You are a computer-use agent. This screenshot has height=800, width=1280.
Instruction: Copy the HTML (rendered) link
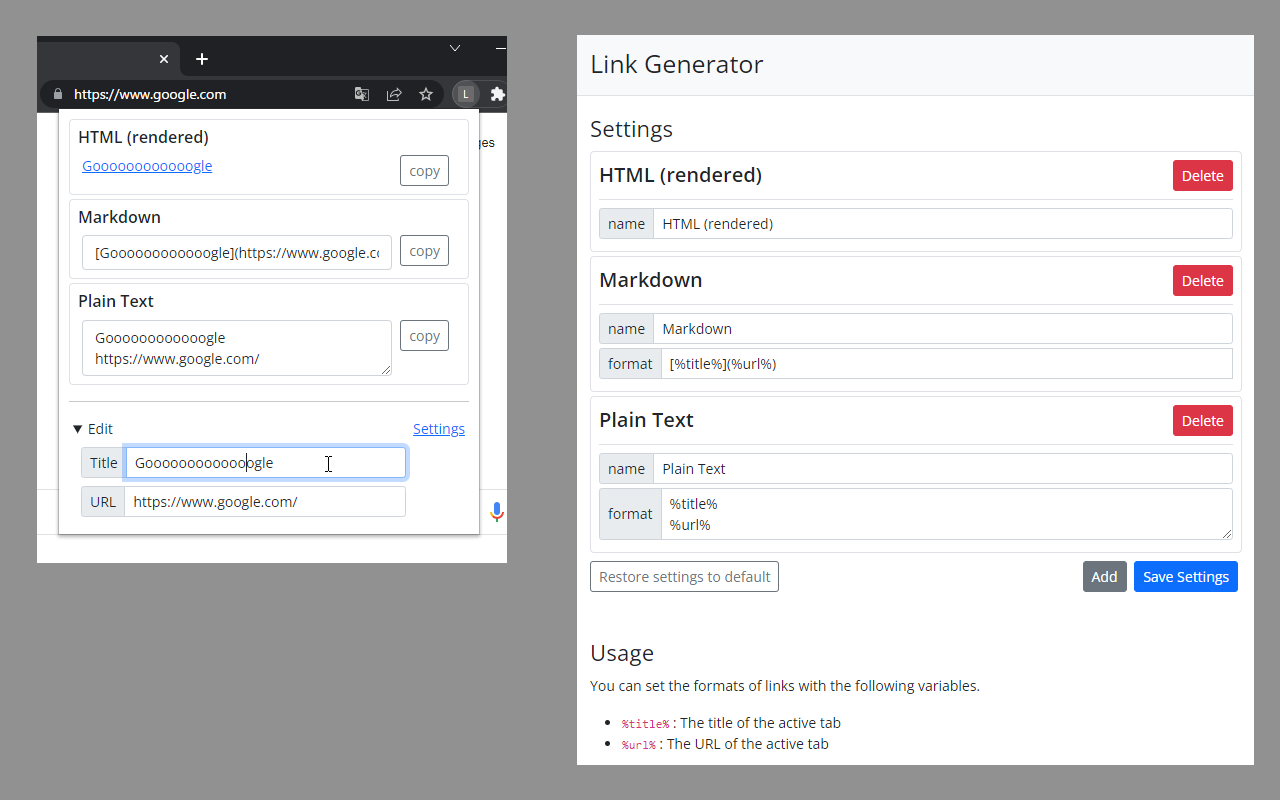(x=423, y=170)
